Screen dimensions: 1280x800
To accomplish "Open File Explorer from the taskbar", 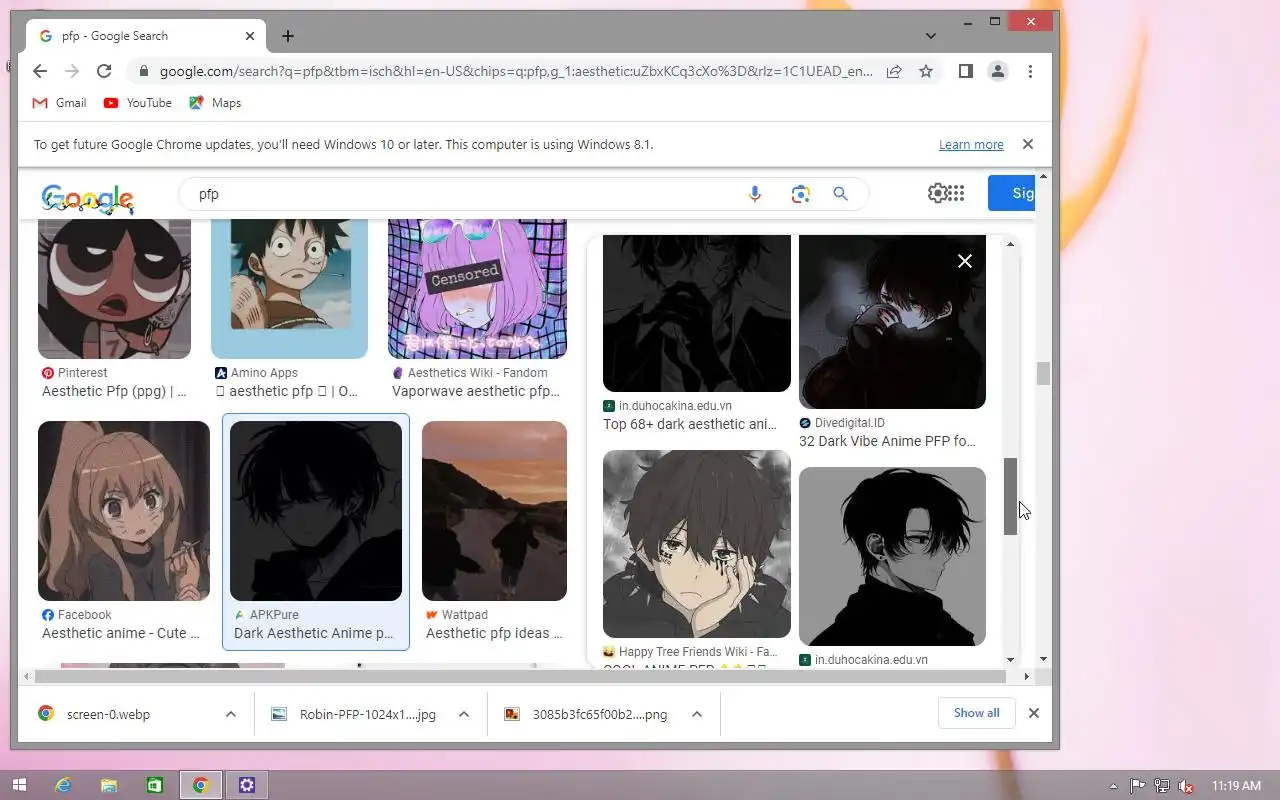I will click(109, 785).
